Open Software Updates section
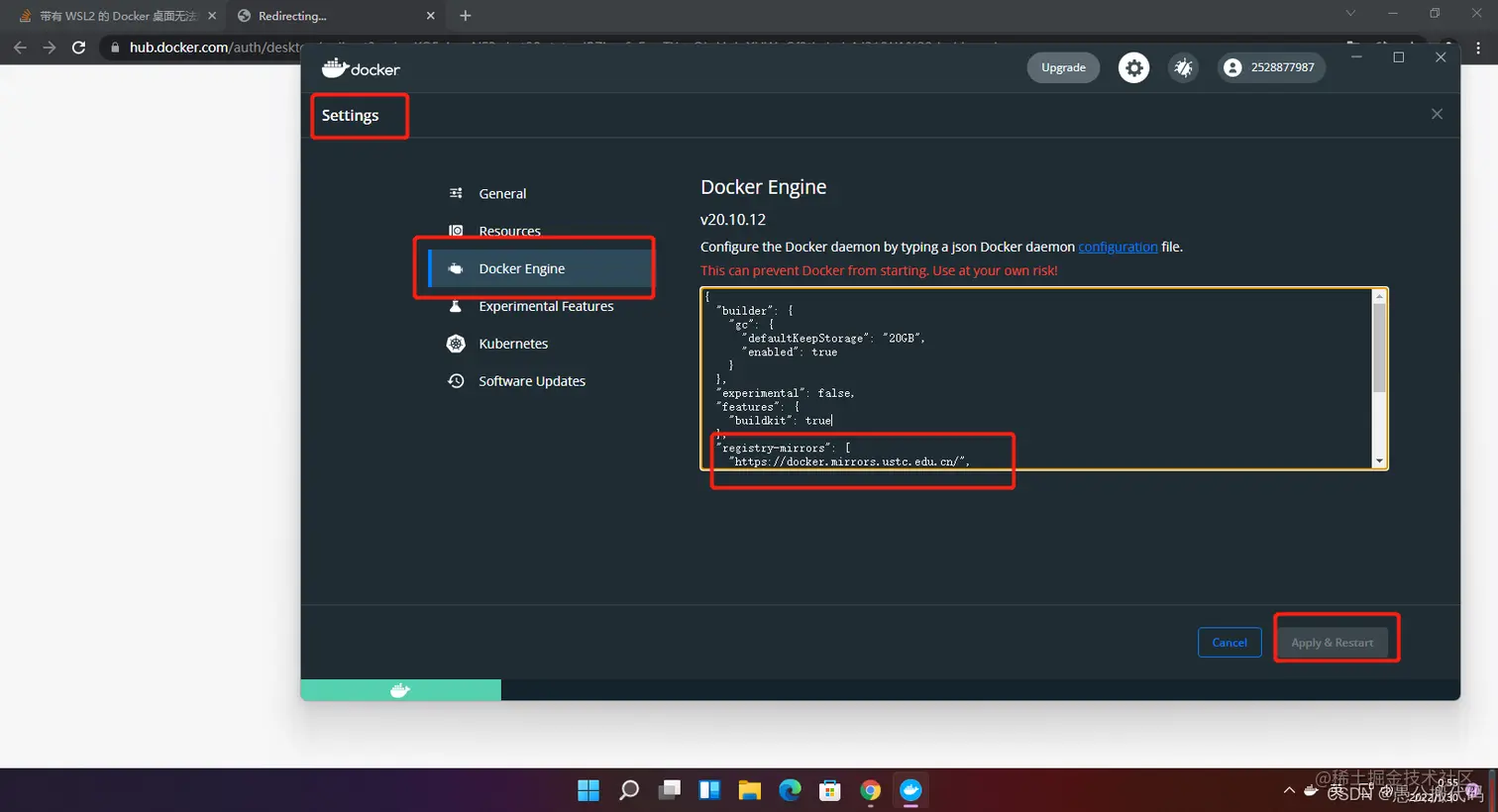1498x812 pixels. click(x=532, y=381)
